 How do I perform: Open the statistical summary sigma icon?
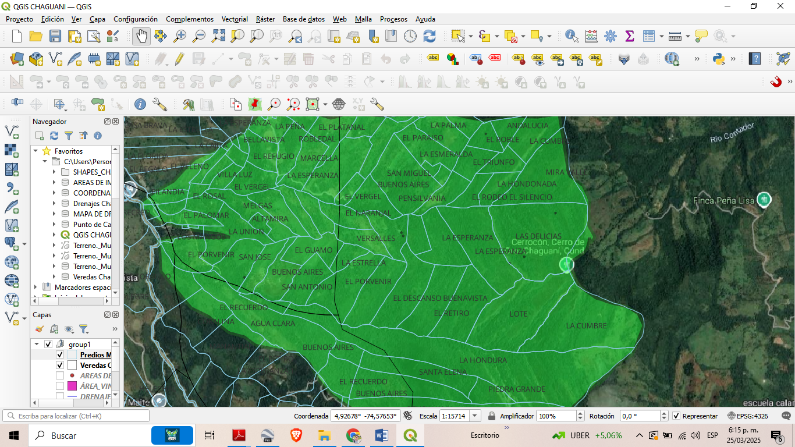[630, 36]
